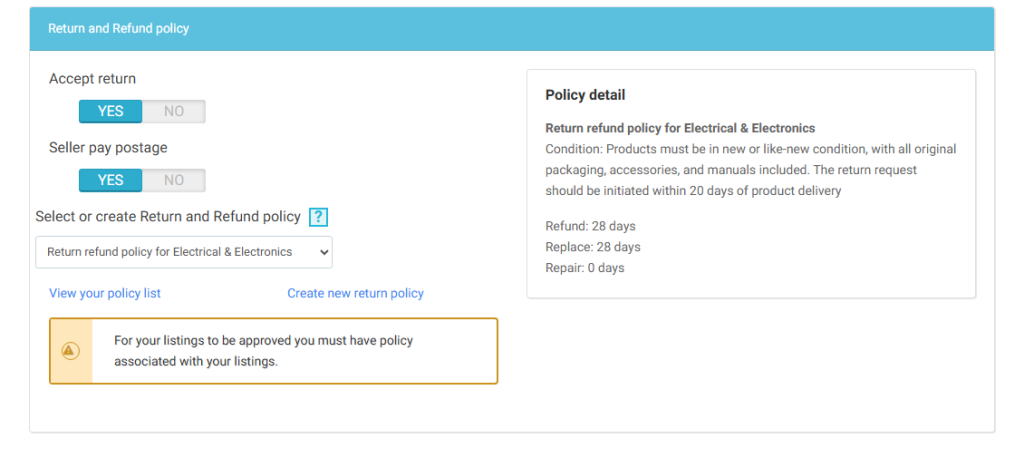Click the Return and Refund policy header

click(x=118, y=29)
